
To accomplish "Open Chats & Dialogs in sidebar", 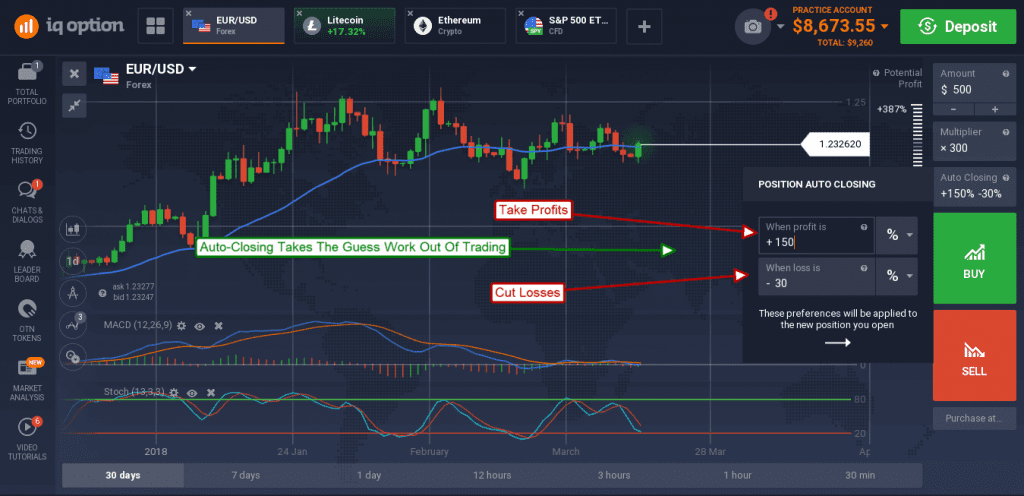I will click(28, 202).
